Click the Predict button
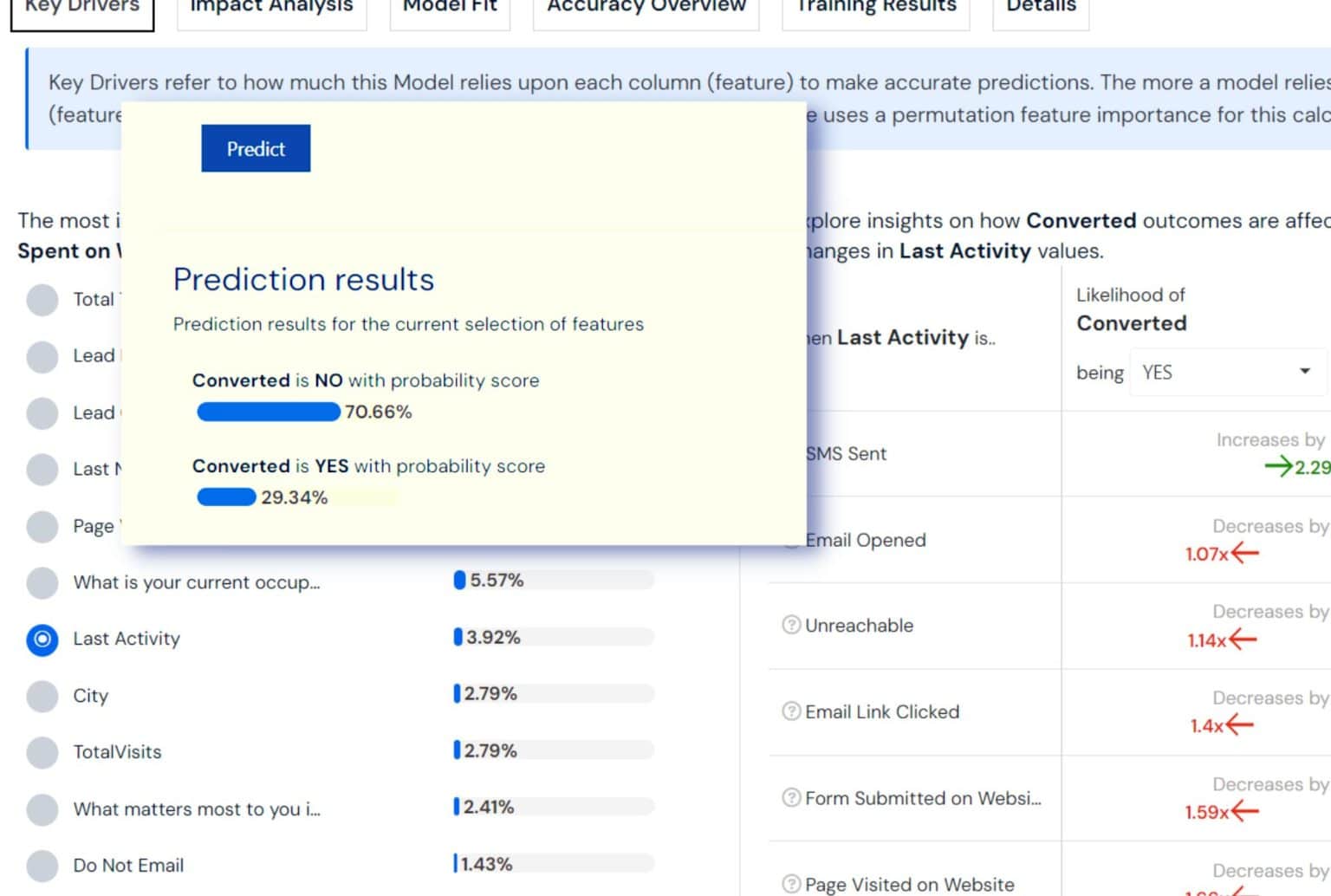1331x896 pixels. click(x=256, y=148)
